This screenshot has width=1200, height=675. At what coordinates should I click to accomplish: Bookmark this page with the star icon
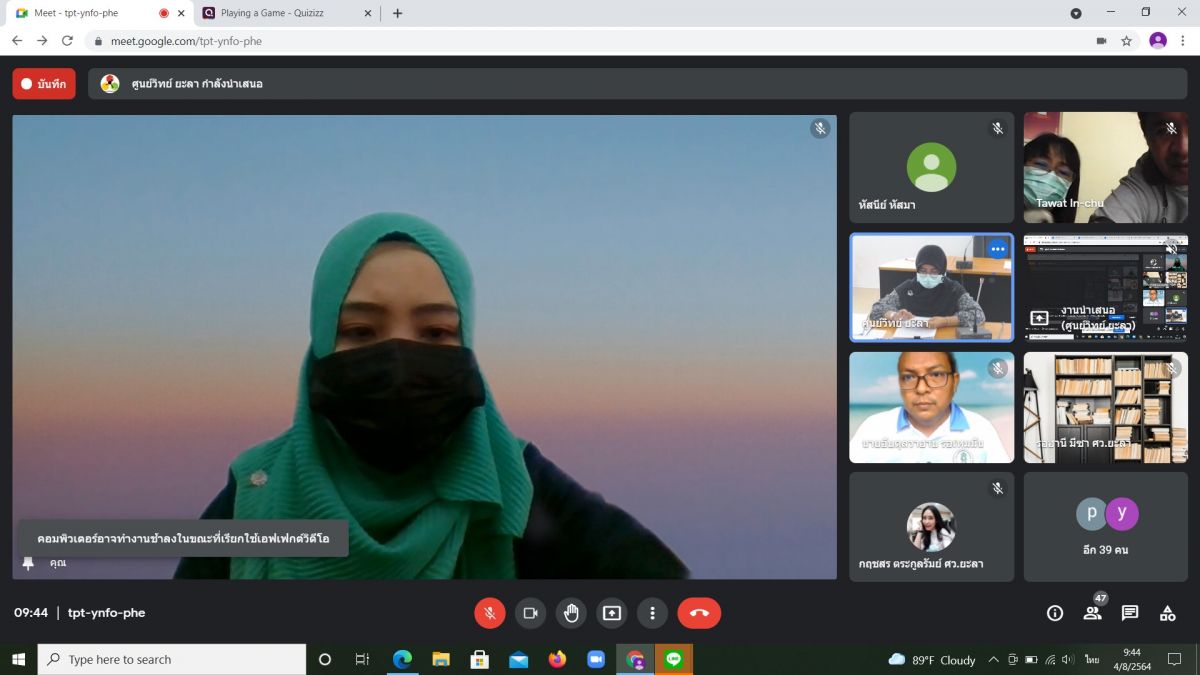coord(1127,41)
